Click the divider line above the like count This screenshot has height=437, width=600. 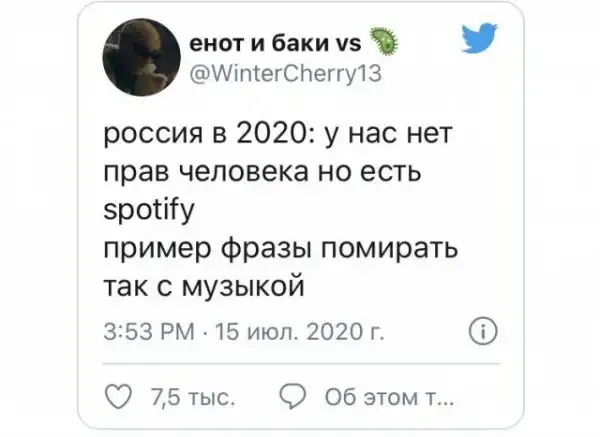pyautogui.click(x=301, y=364)
